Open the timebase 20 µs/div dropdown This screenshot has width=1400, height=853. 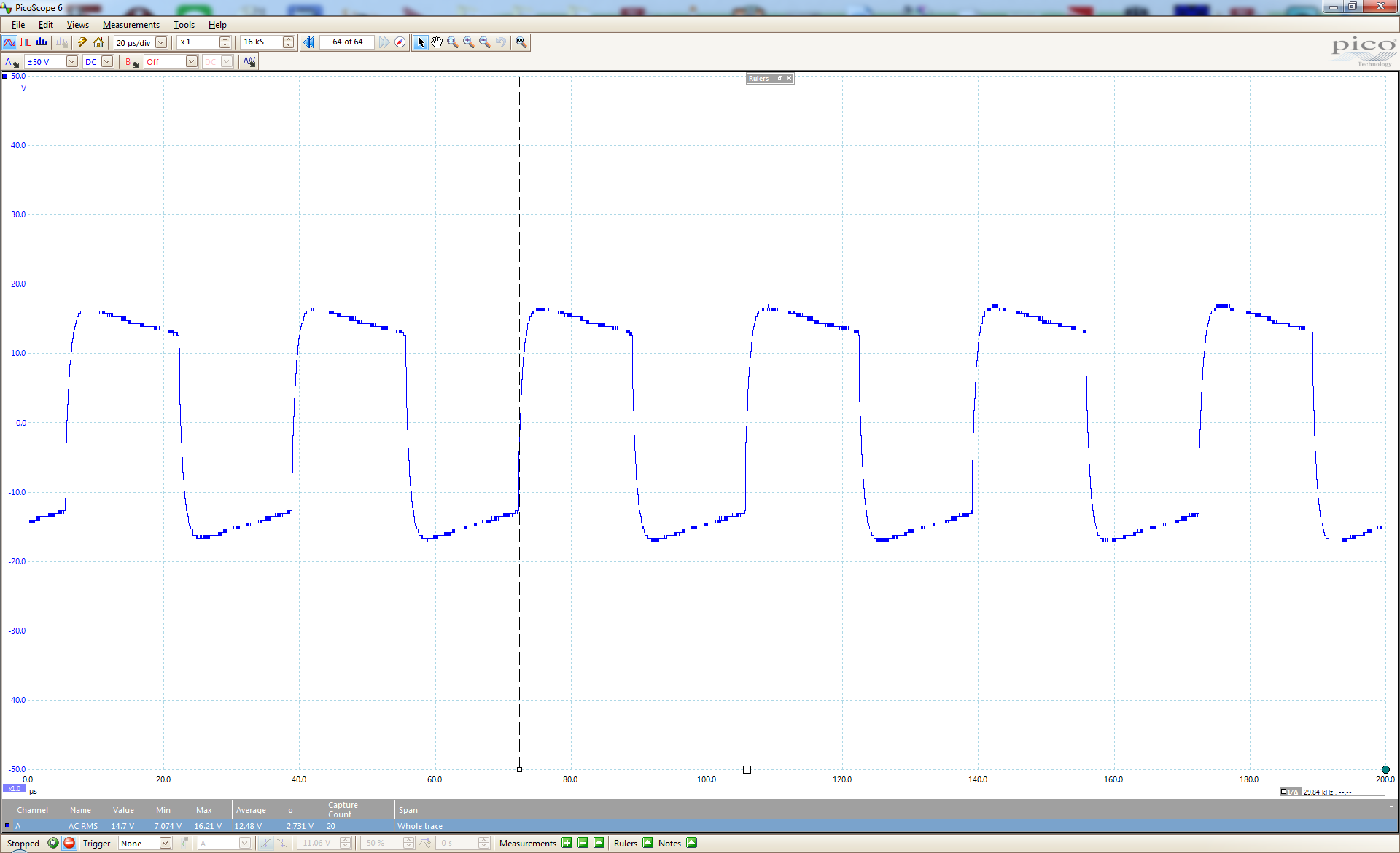pos(161,42)
